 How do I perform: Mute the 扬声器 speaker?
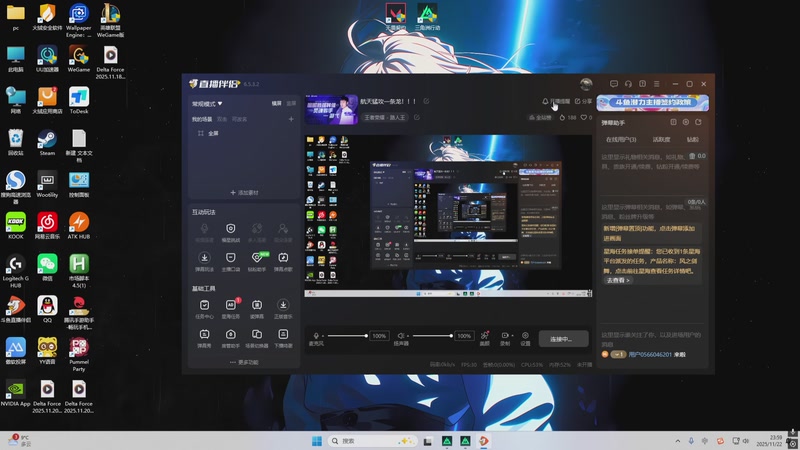pos(401,336)
